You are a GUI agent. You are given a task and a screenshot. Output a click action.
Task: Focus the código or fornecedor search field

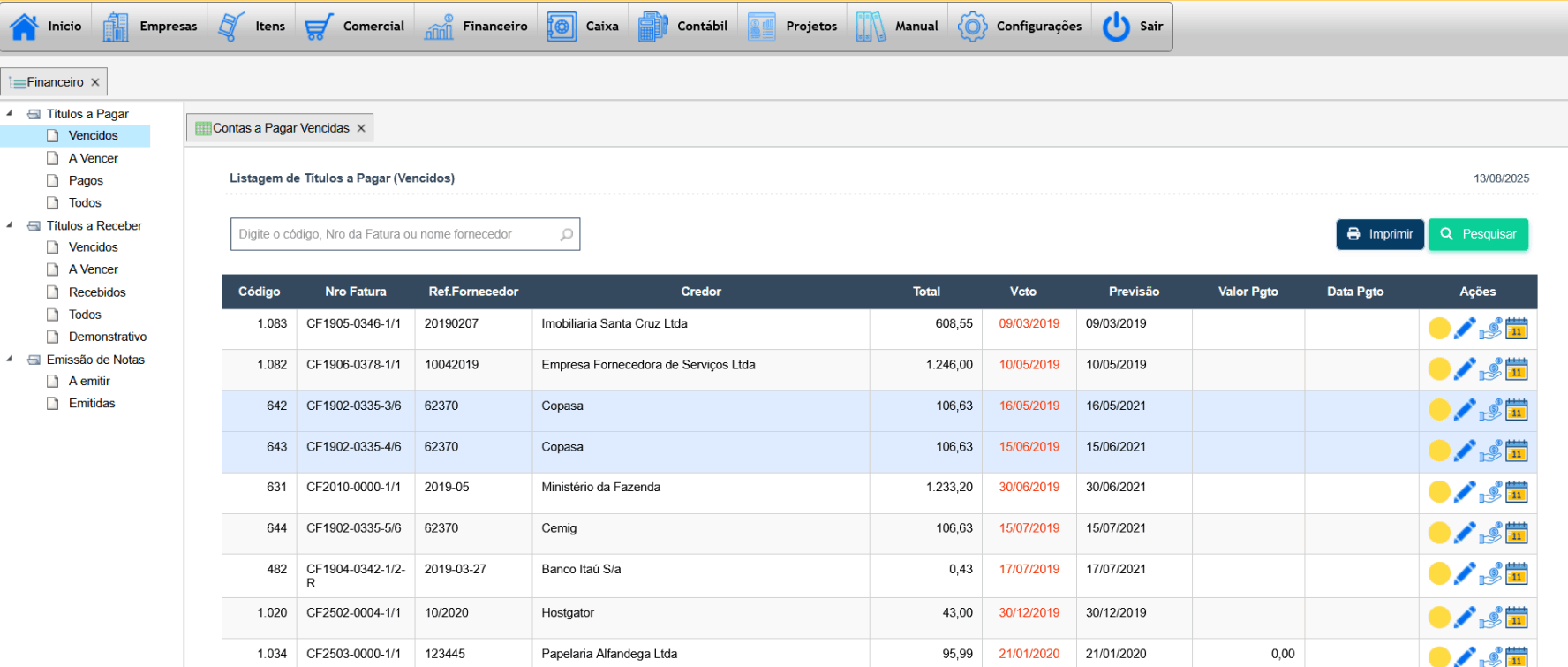coord(393,234)
